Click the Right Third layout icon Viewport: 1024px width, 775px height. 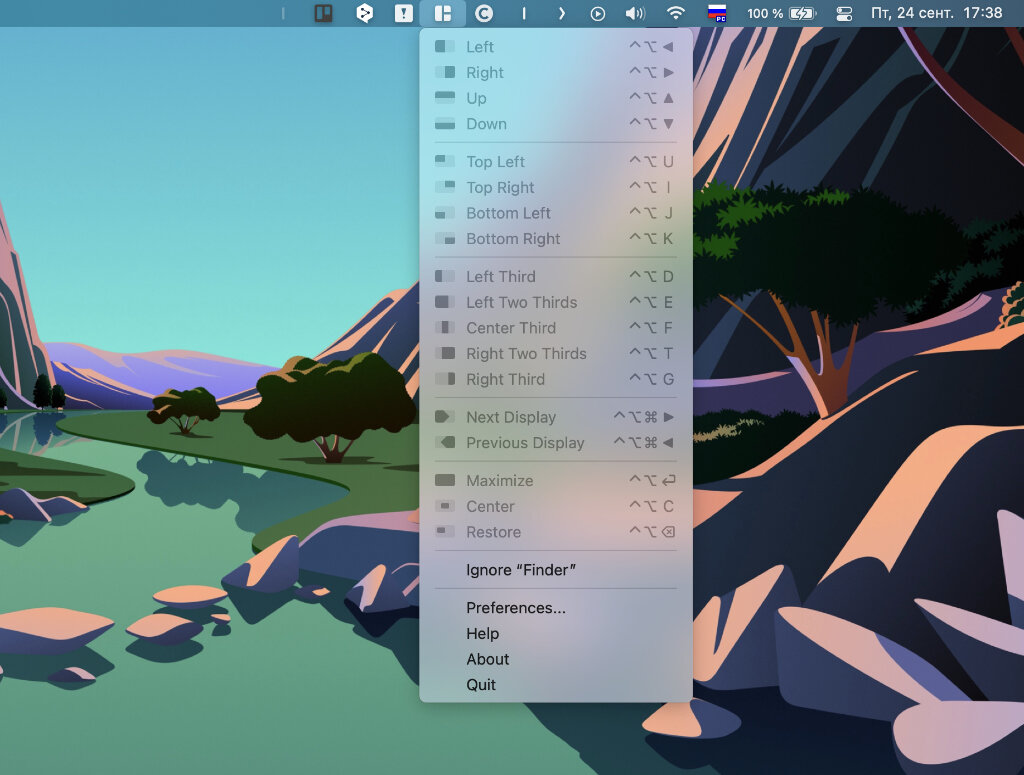tap(445, 379)
